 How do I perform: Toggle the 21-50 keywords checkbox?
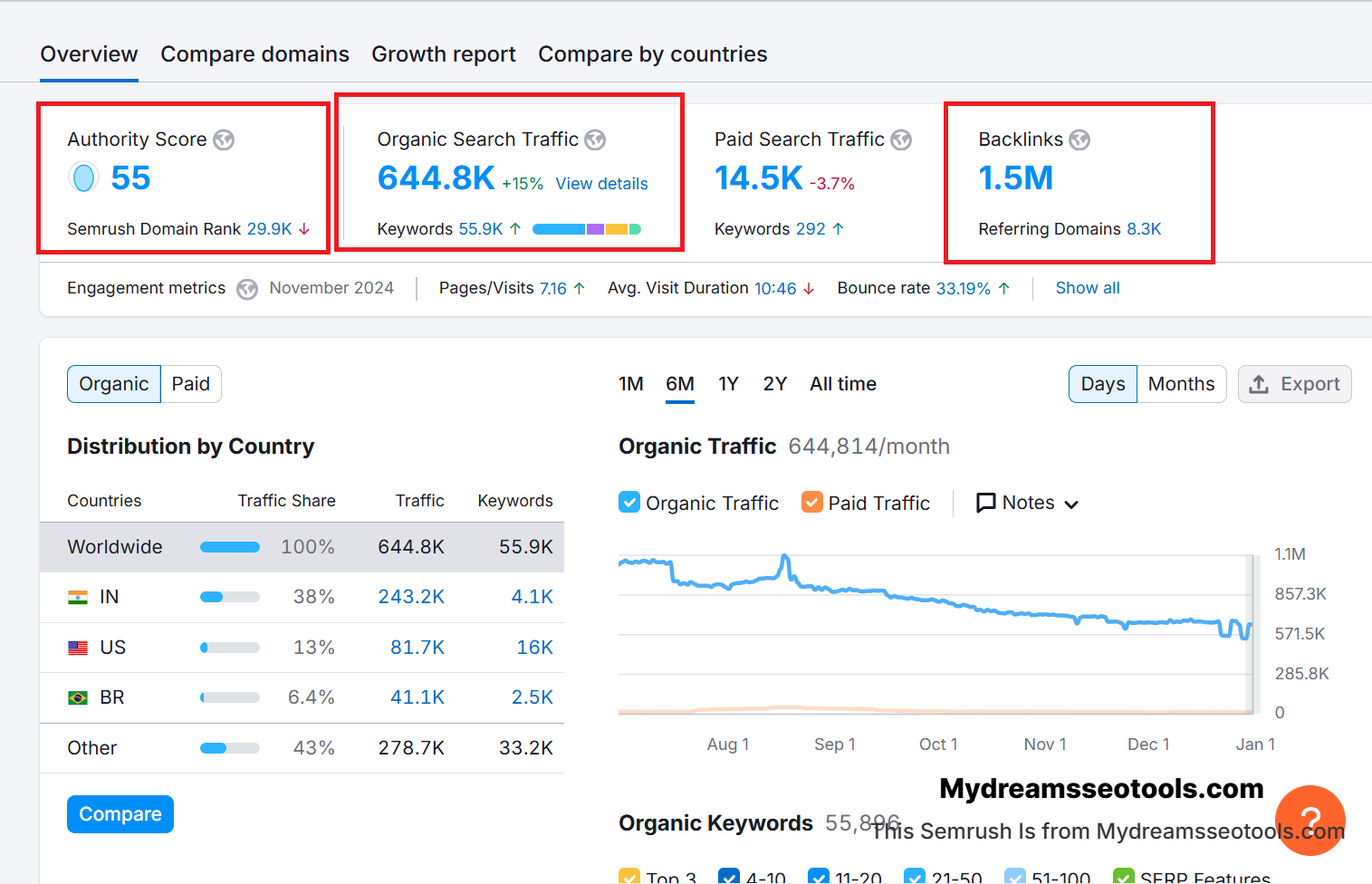(915, 877)
